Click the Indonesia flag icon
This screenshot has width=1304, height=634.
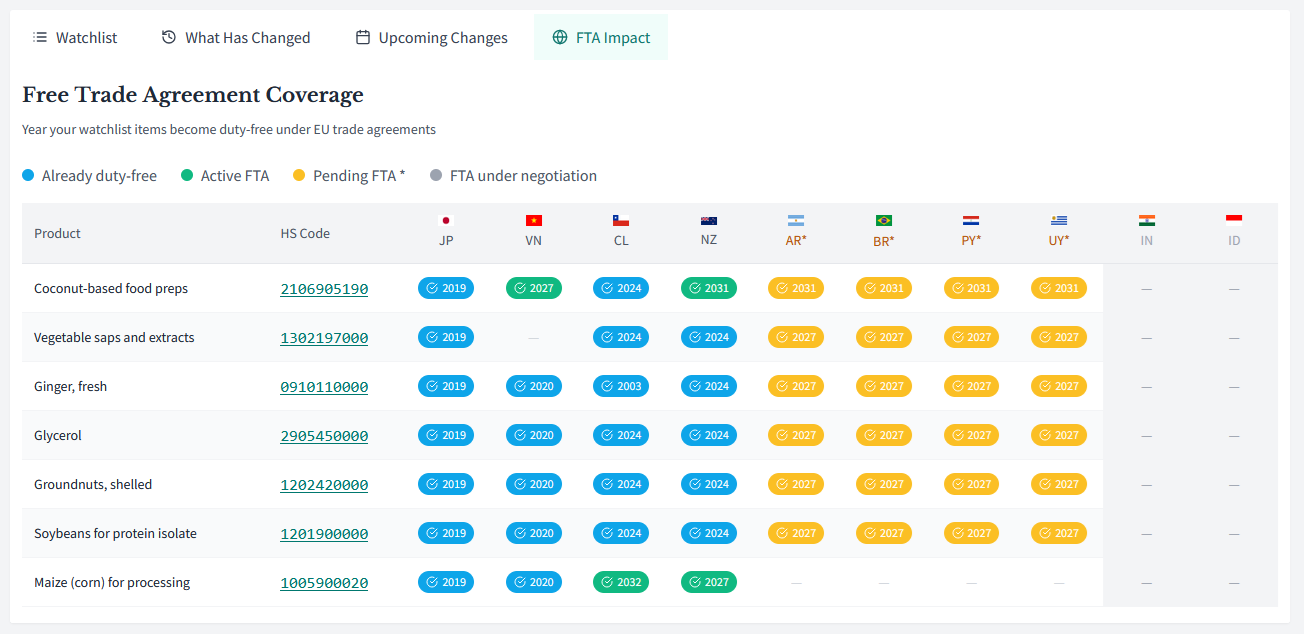(1234, 221)
